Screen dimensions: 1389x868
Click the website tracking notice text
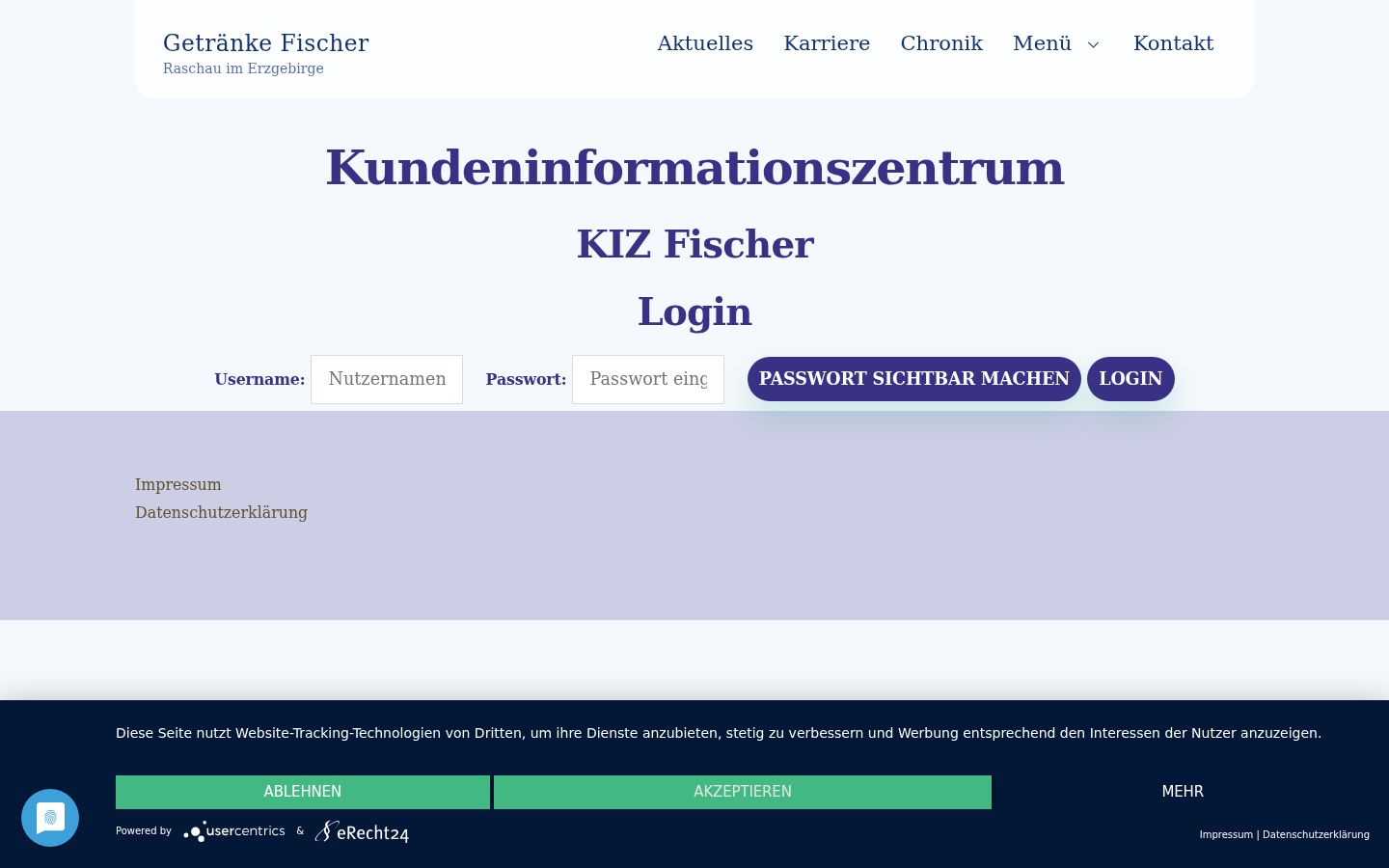[719, 733]
